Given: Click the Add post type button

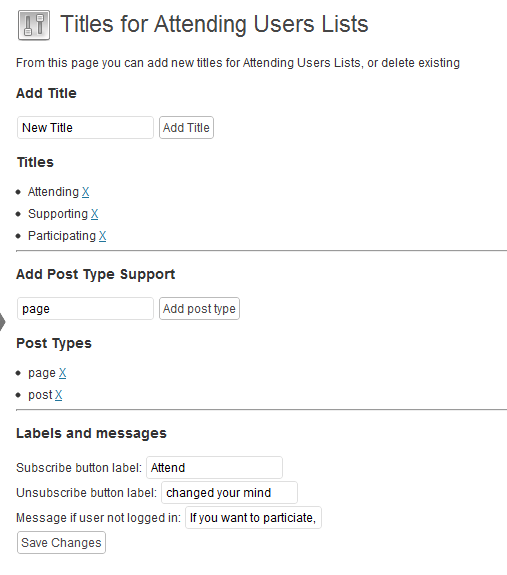Looking at the screenshot, I should pos(199,309).
